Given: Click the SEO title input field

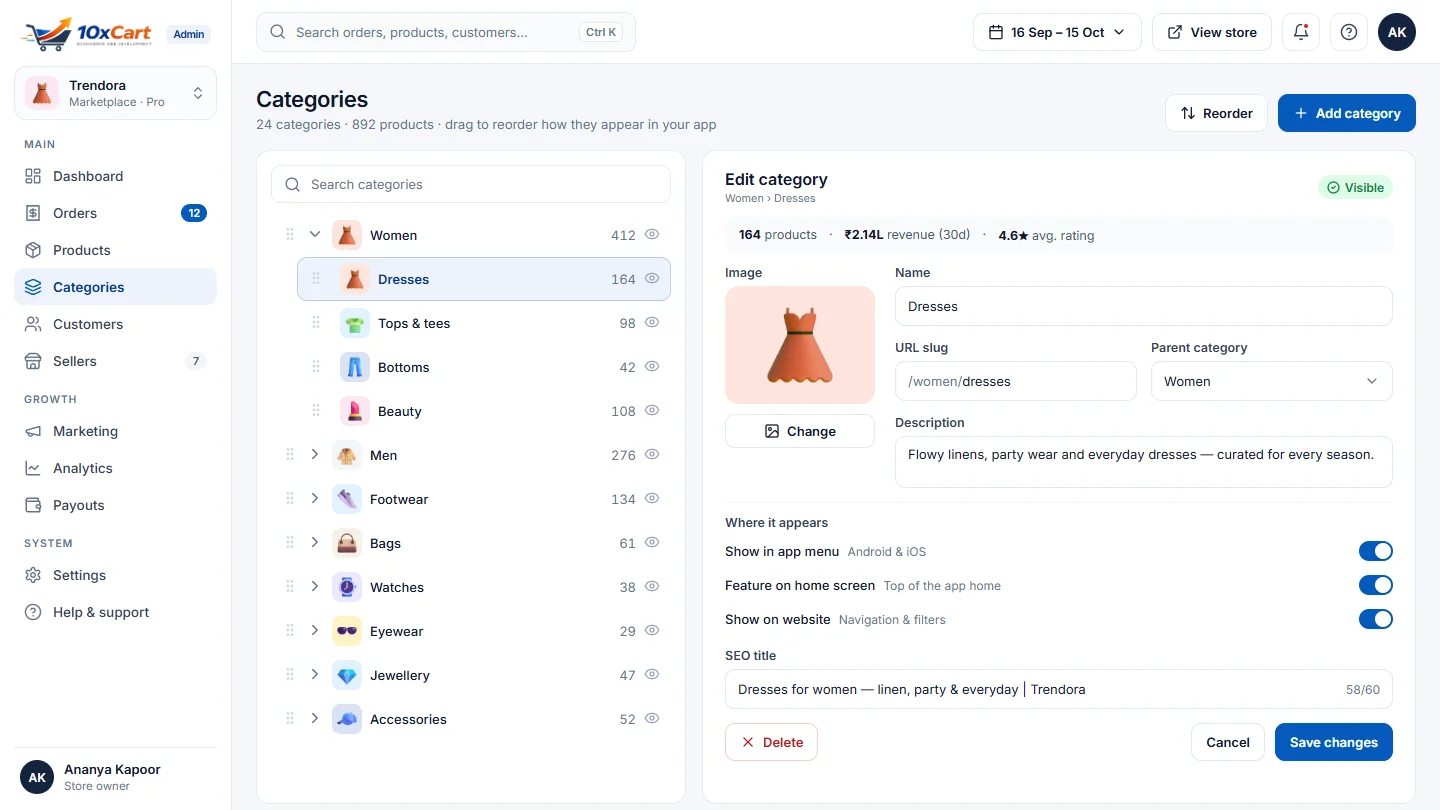Looking at the screenshot, I should point(1058,689).
